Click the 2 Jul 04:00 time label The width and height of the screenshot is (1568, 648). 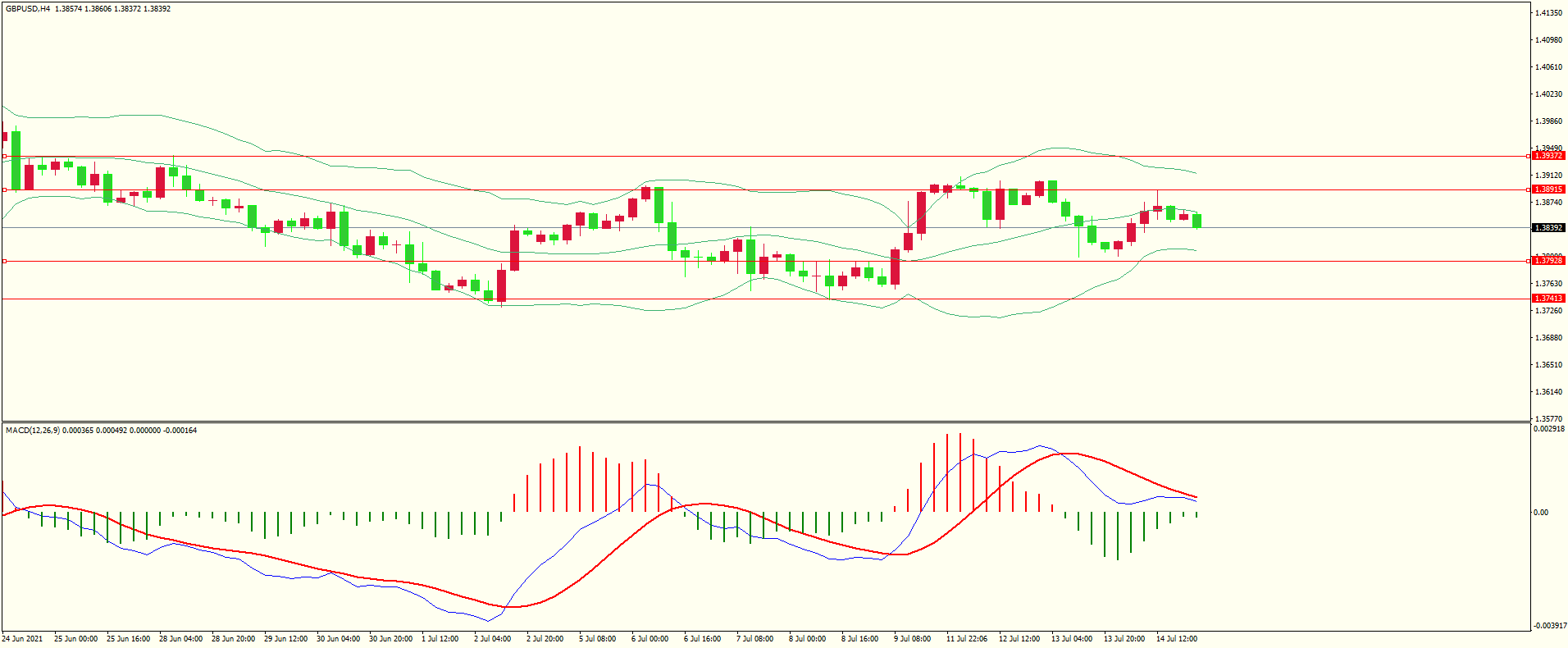pos(492,639)
